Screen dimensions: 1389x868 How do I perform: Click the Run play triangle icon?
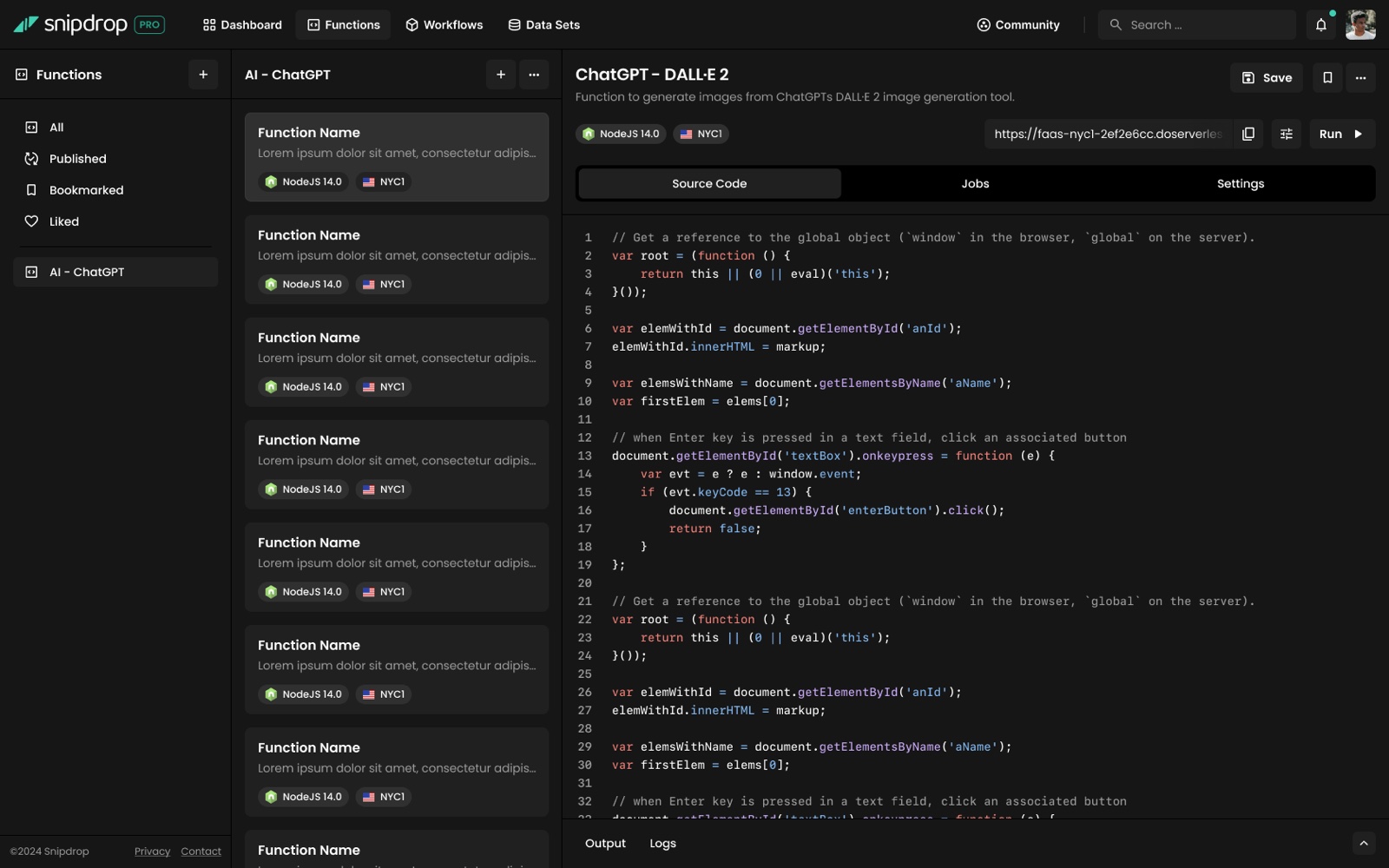point(1359,134)
